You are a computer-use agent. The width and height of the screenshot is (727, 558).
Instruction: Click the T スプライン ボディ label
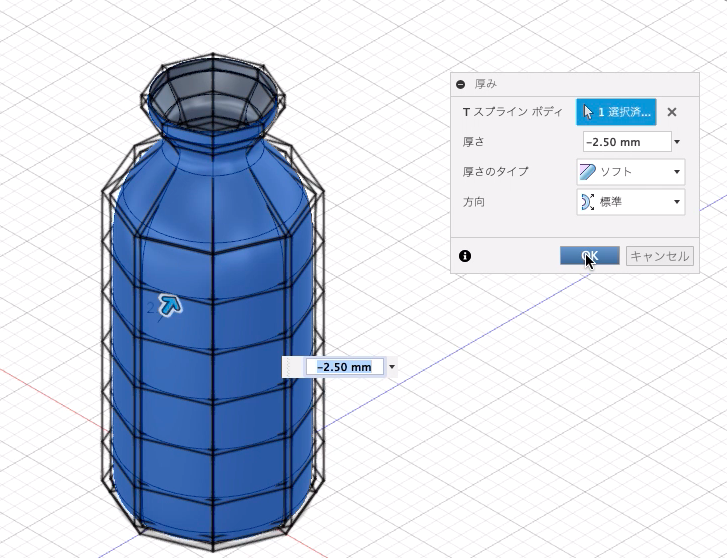tap(512, 112)
